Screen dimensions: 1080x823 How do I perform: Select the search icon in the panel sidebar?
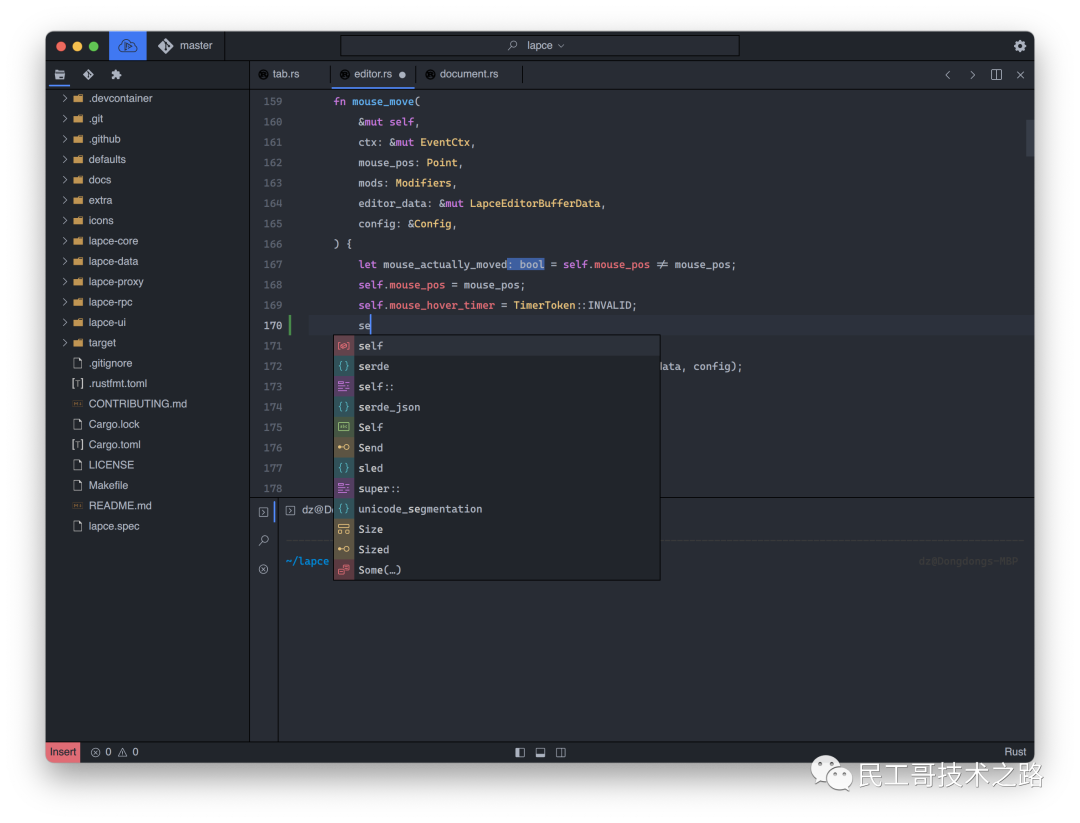click(x=263, y=540)
